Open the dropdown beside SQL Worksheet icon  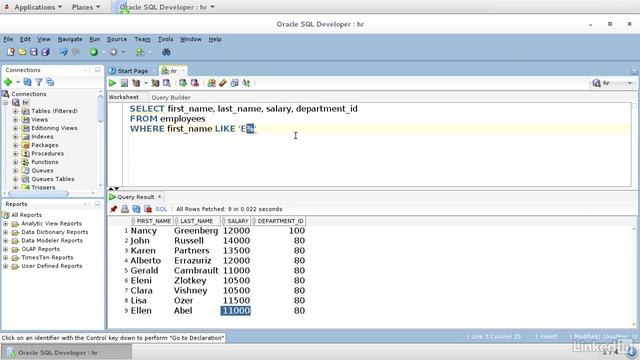(x=149, y=52)
